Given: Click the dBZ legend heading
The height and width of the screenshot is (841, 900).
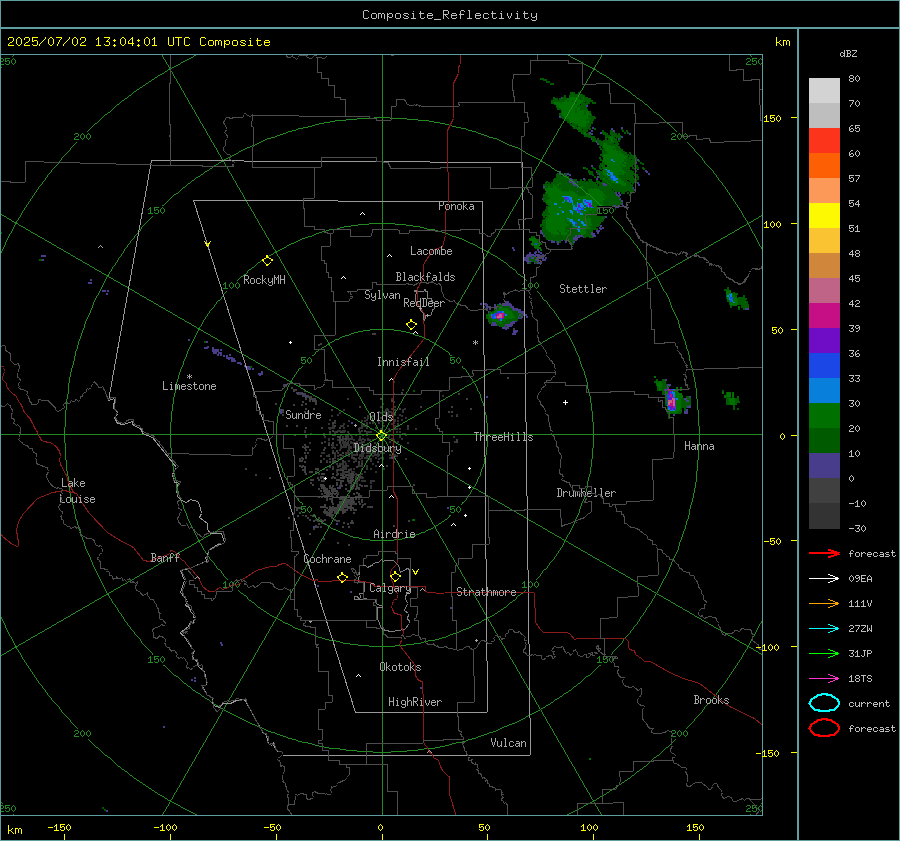Looking at the screenshot, I should coord(848,53).
